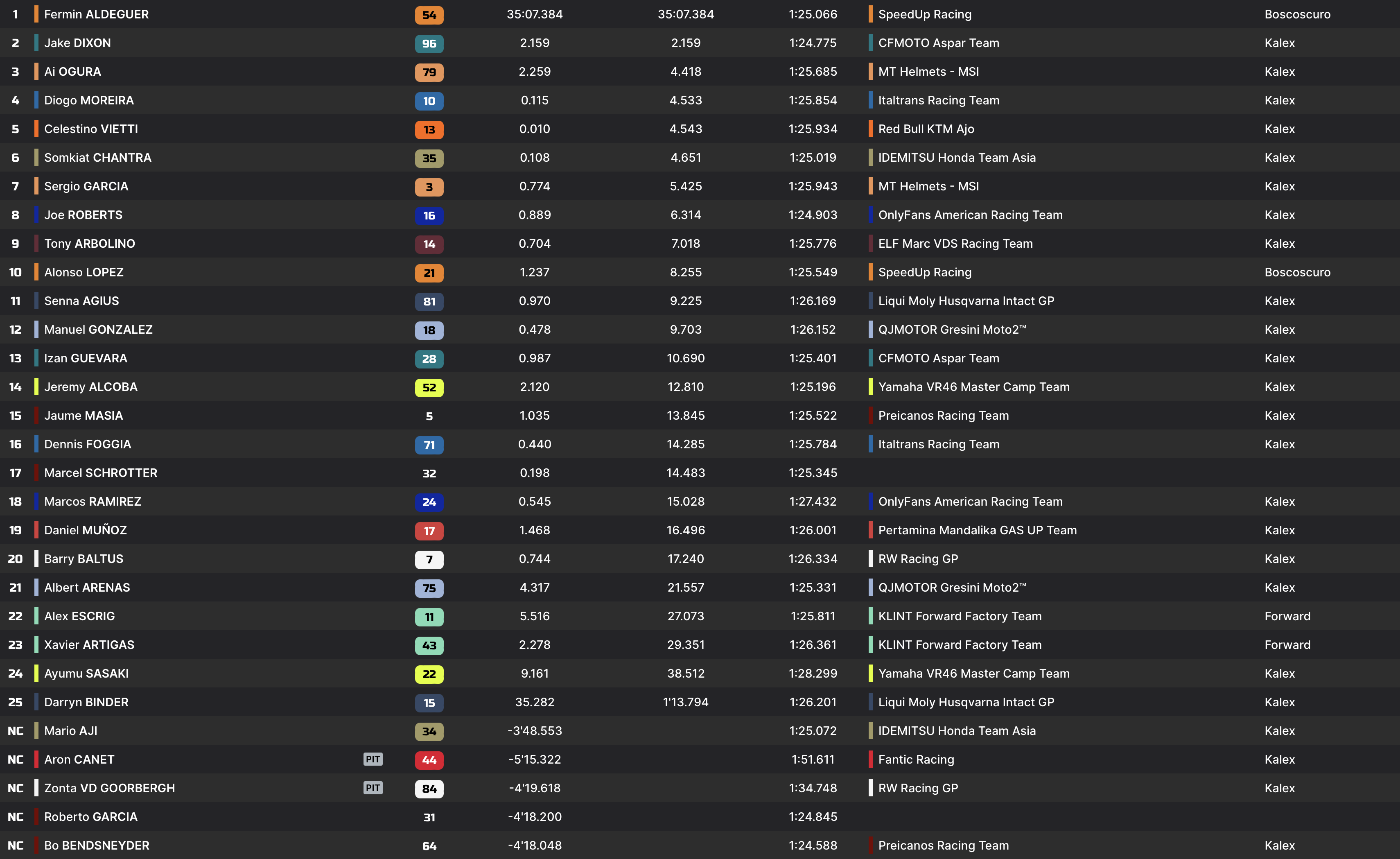Open rider Ai OGURA's name link
1400x859 pixels.
73,72
